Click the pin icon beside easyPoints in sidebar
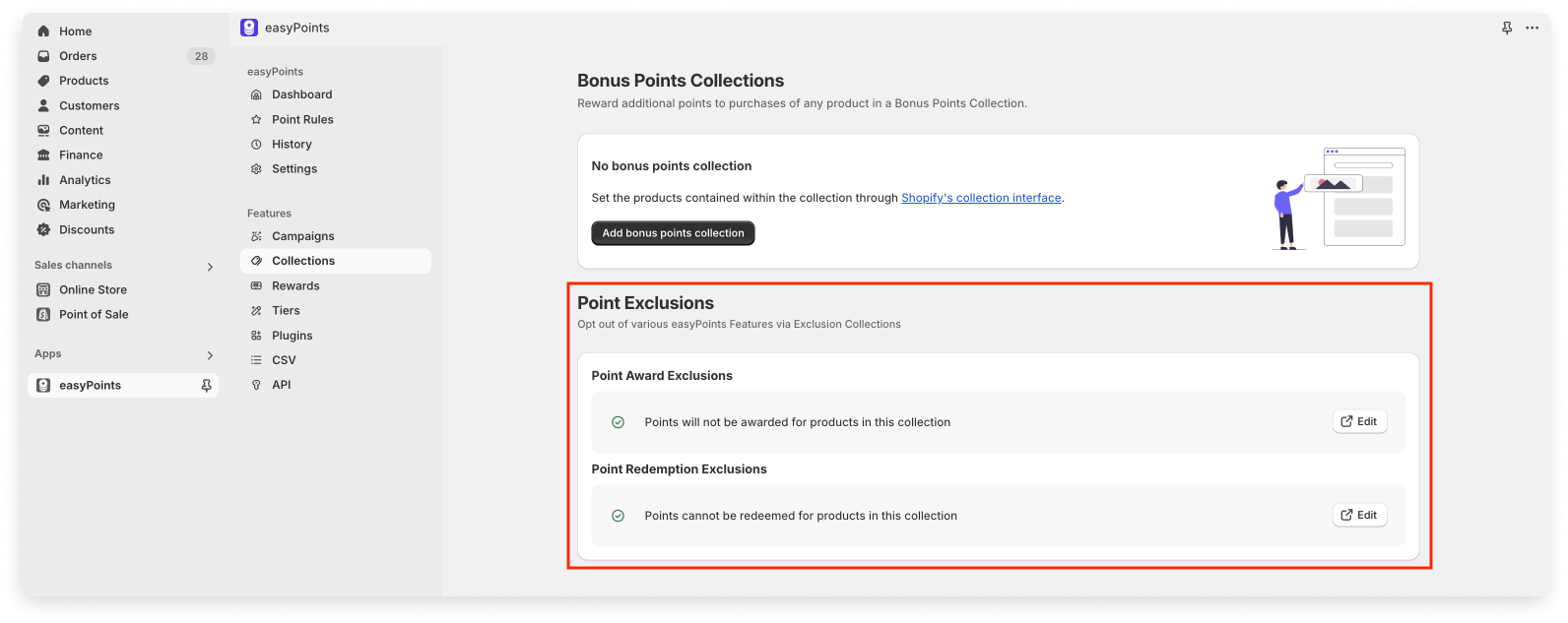The height and width of the screenshot is (623, 1568). [x=206, y=386]
